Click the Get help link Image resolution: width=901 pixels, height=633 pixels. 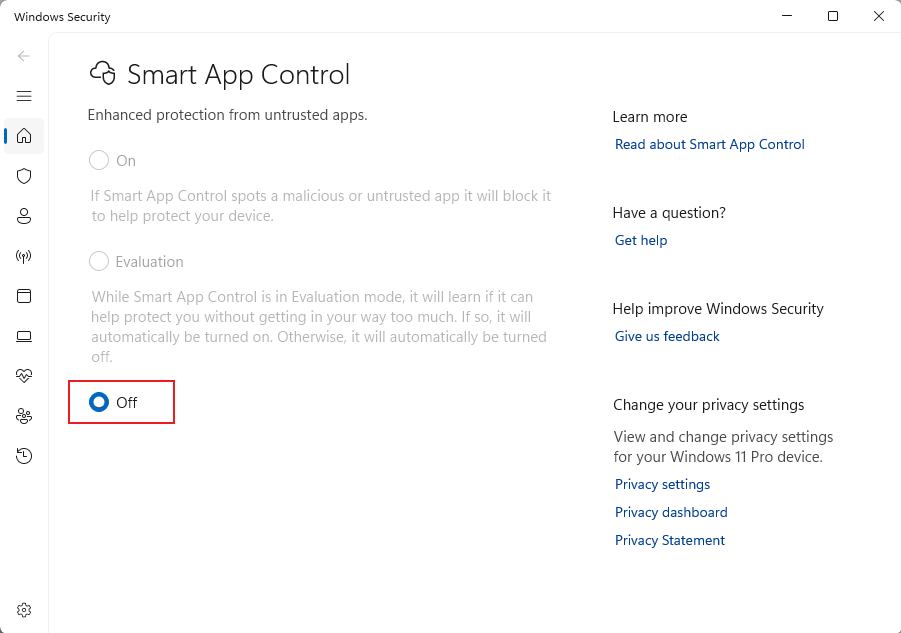pyautogui.click(x=641, y=241)
